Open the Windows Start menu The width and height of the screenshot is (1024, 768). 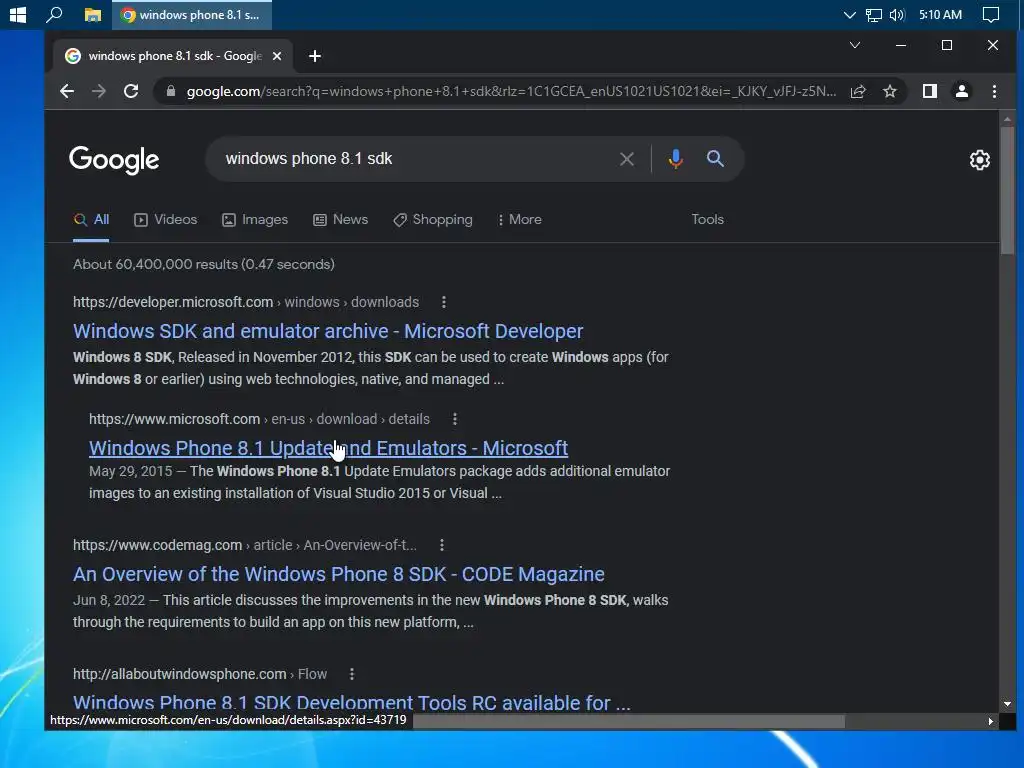tap(18, 14)
